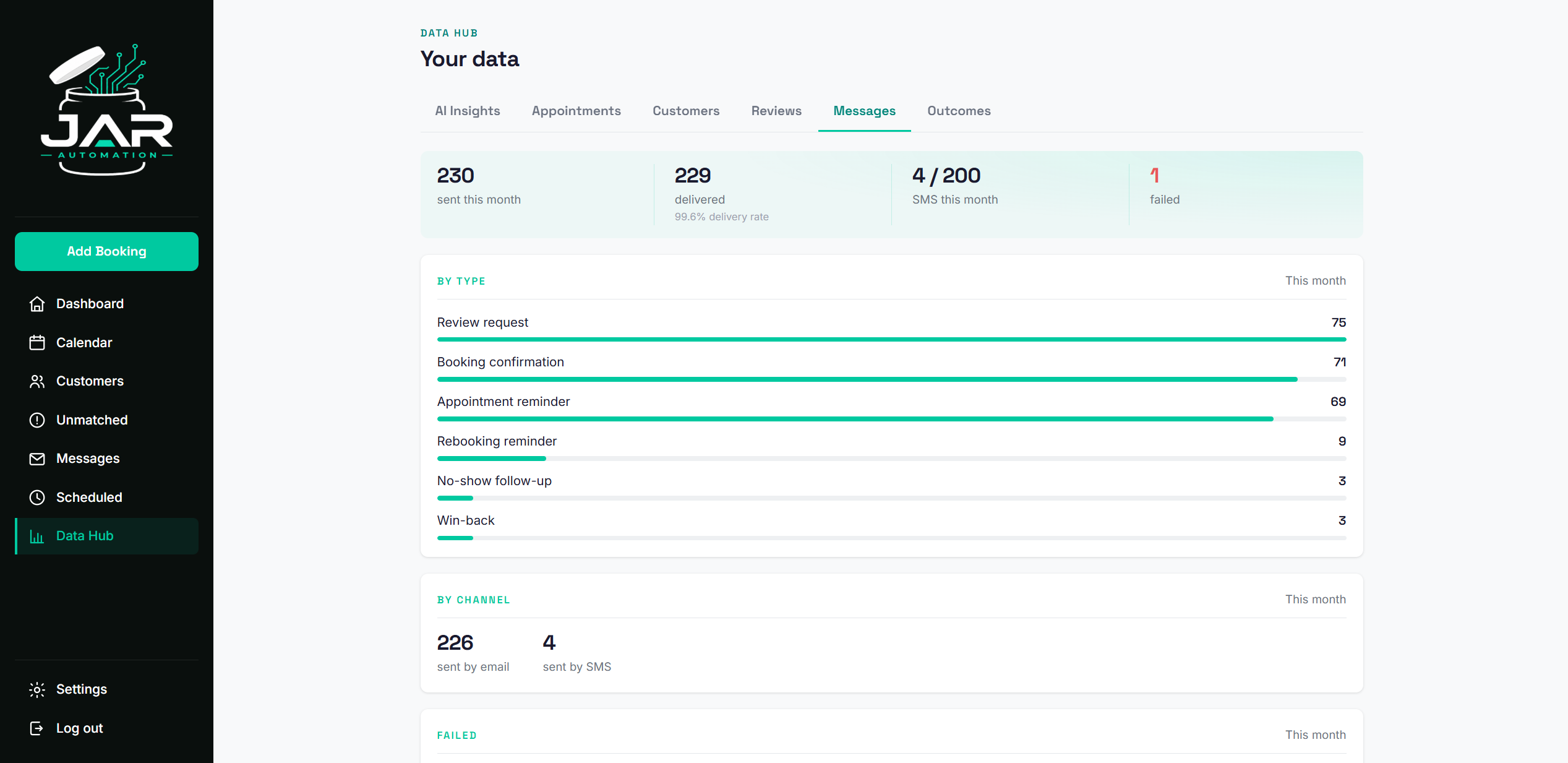Image resolution: width=1568 pixels, height=763 pixels.
Task: Select the Customers people icon
Action: pos(37,381)
